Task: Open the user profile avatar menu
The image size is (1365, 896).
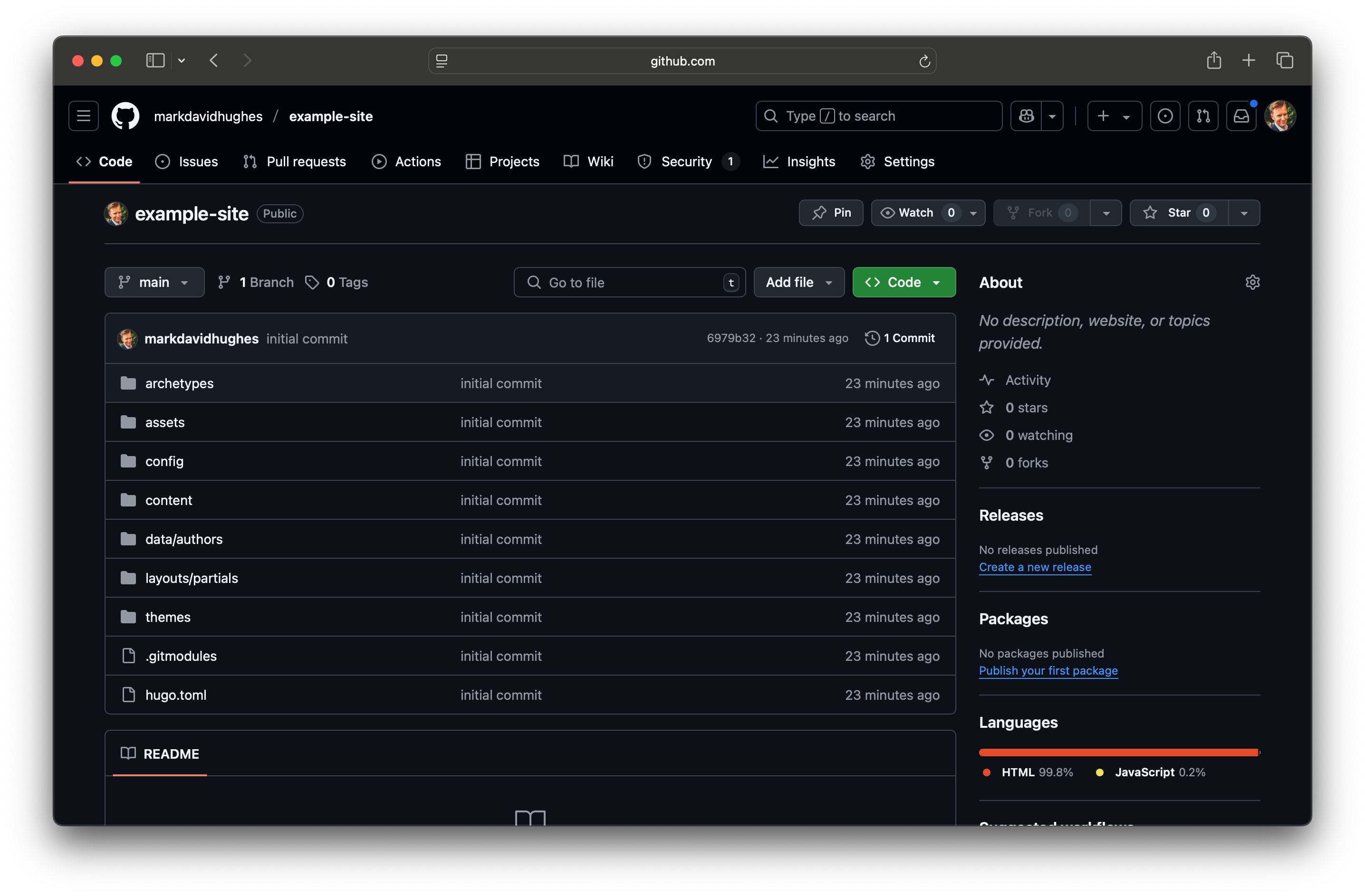Action: [1280, 116]
